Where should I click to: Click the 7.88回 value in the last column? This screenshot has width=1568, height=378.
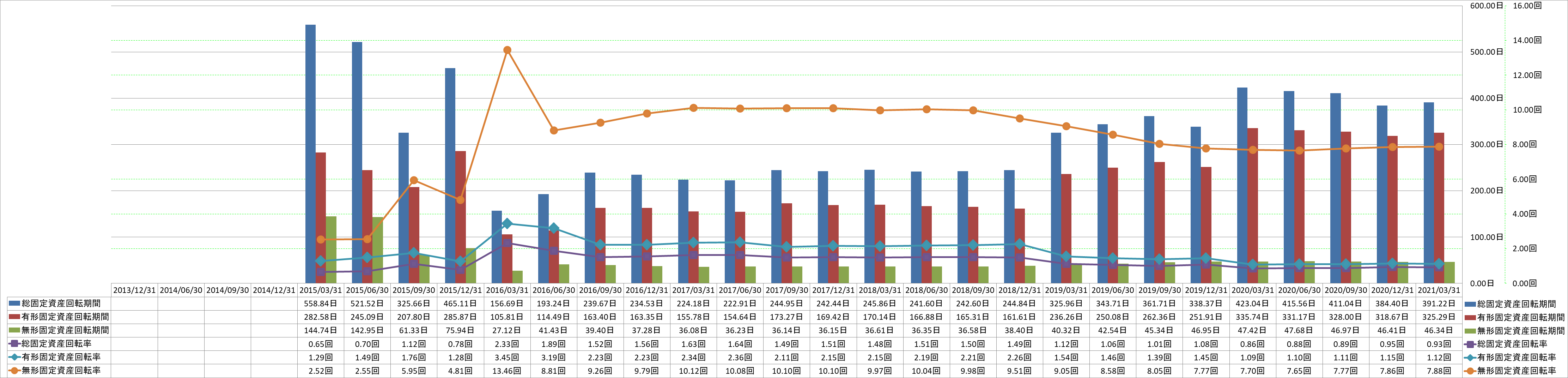pos(1439,371)
